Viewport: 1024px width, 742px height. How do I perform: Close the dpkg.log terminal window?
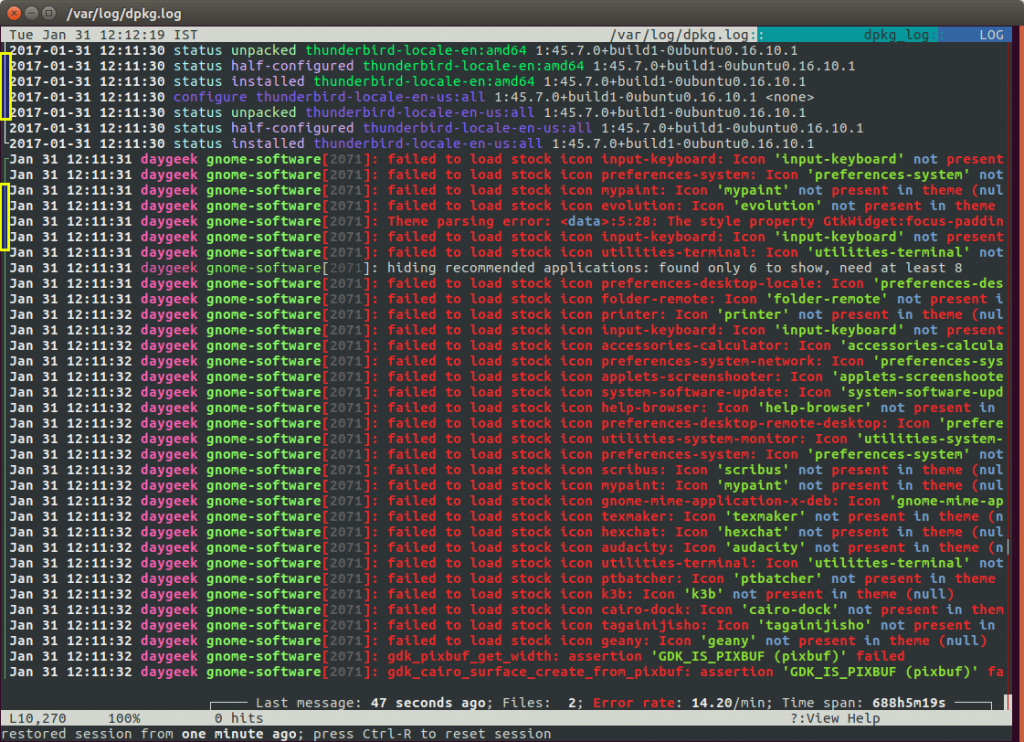(x=14, y=13)
